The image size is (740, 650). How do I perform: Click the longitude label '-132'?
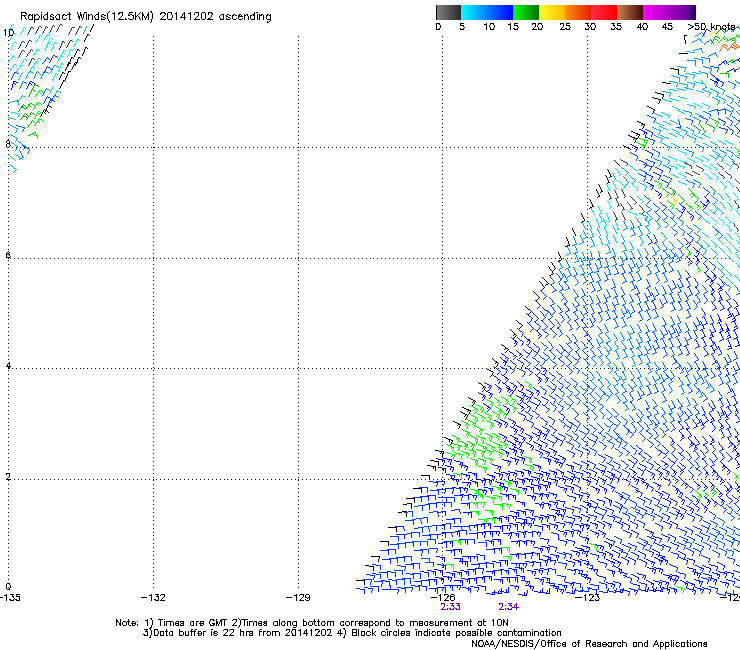click(153, 598)
